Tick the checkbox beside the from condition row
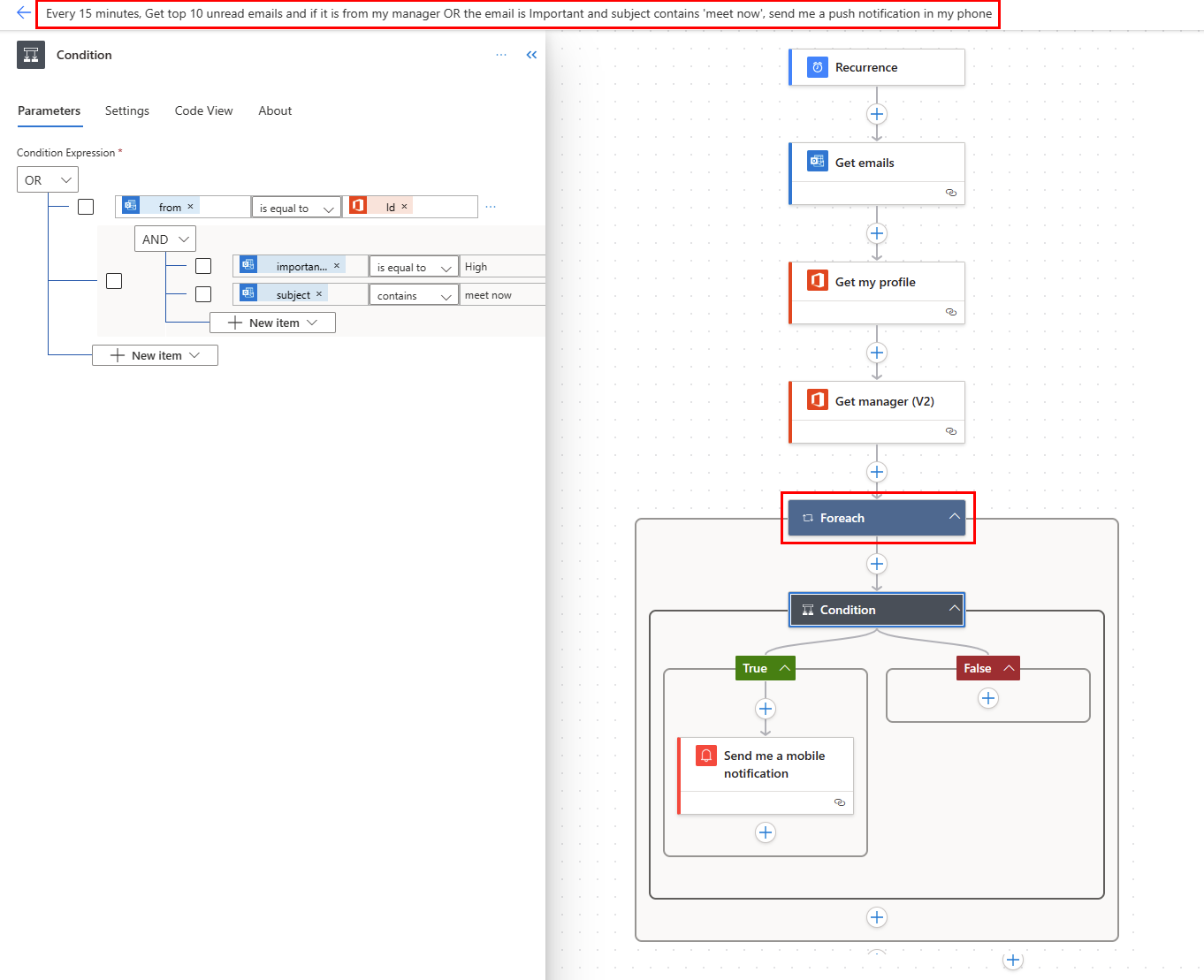Viewport: 1204px width, 980px height. tap(85, 206)
